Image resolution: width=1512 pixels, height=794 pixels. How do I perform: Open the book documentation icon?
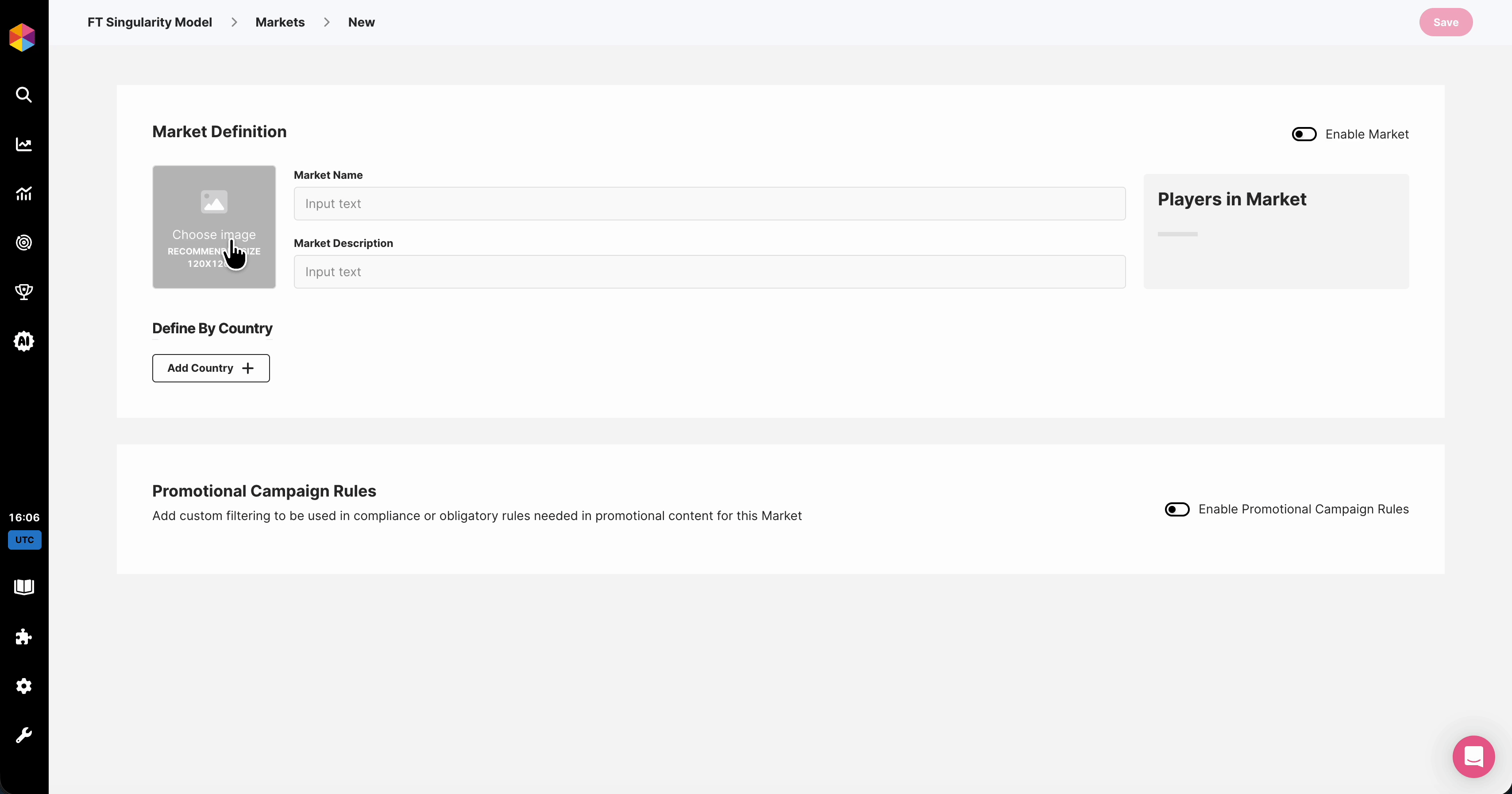23,587
